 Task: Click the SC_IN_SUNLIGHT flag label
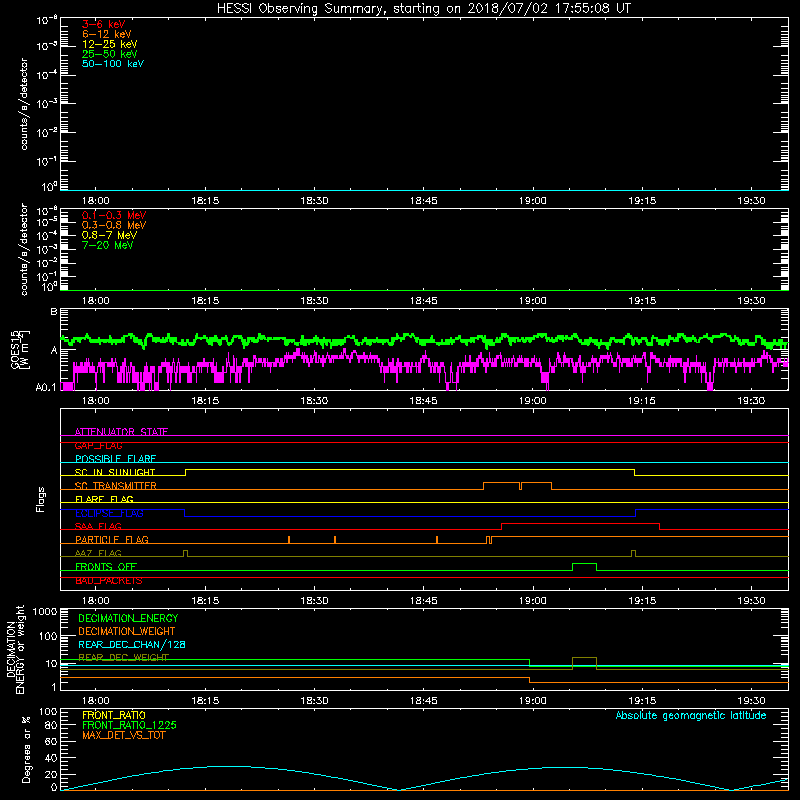115,472
